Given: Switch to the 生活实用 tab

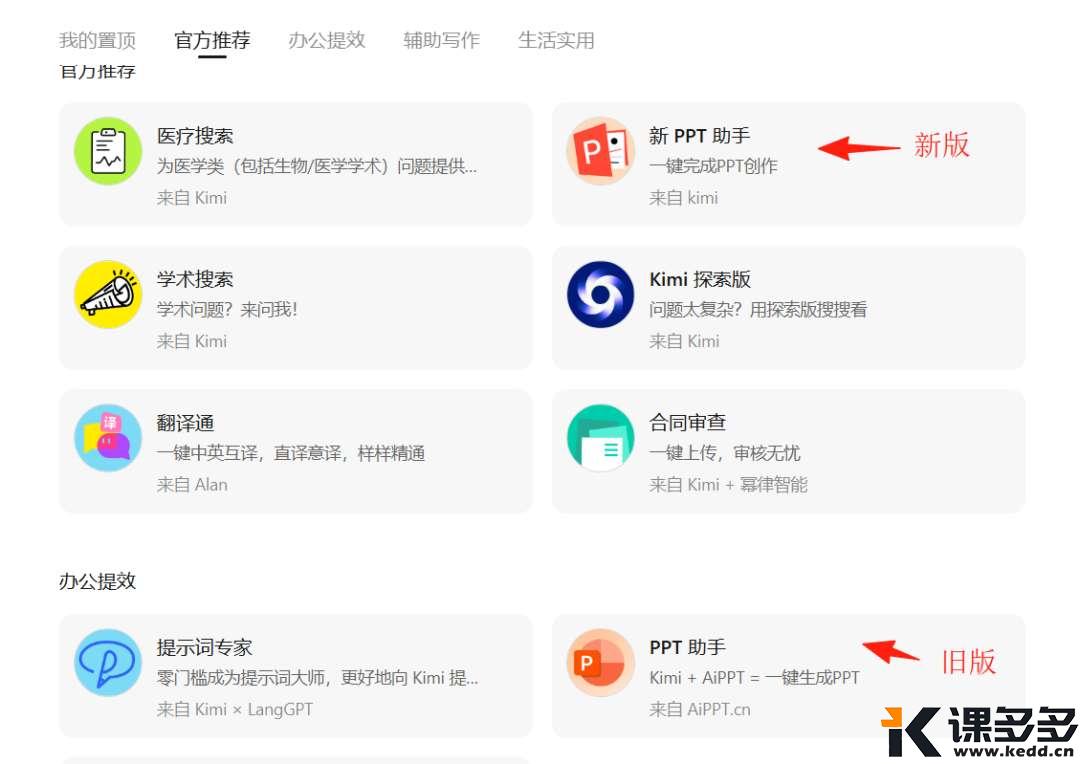Looking at the screenshot, I should click(556, 41).
